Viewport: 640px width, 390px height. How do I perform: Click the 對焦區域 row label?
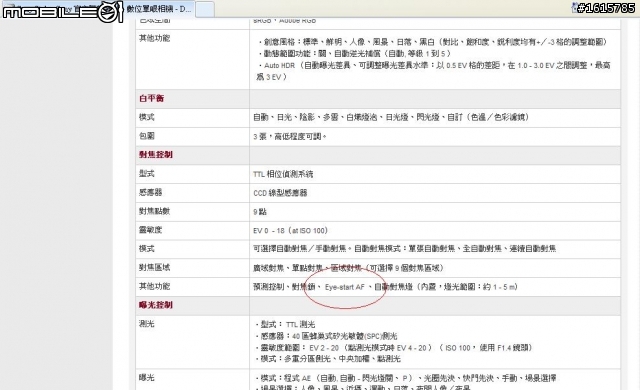click(x=154, y=267)
